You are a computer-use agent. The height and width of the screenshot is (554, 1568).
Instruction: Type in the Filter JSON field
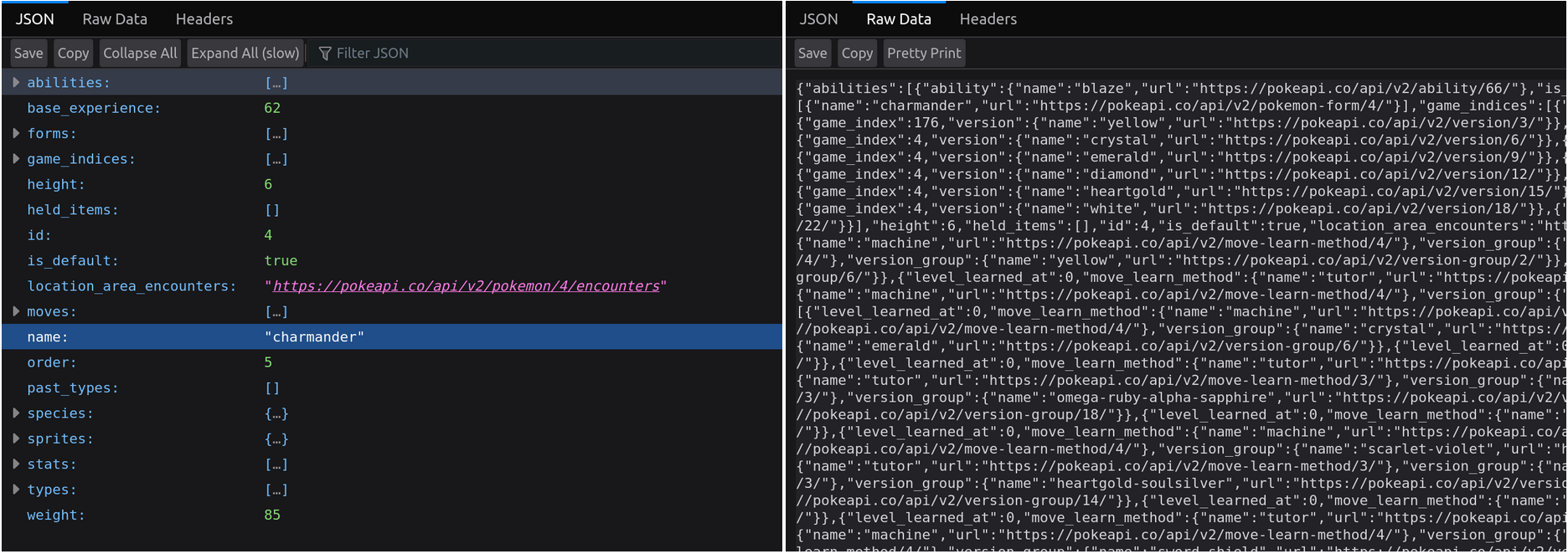click(x=503, y=54)
